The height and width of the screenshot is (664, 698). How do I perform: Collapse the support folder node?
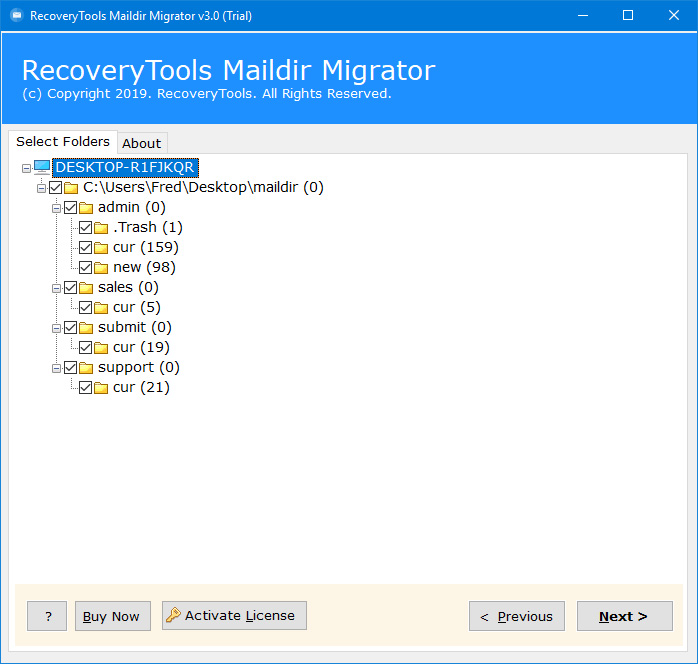tap(57, 368)
